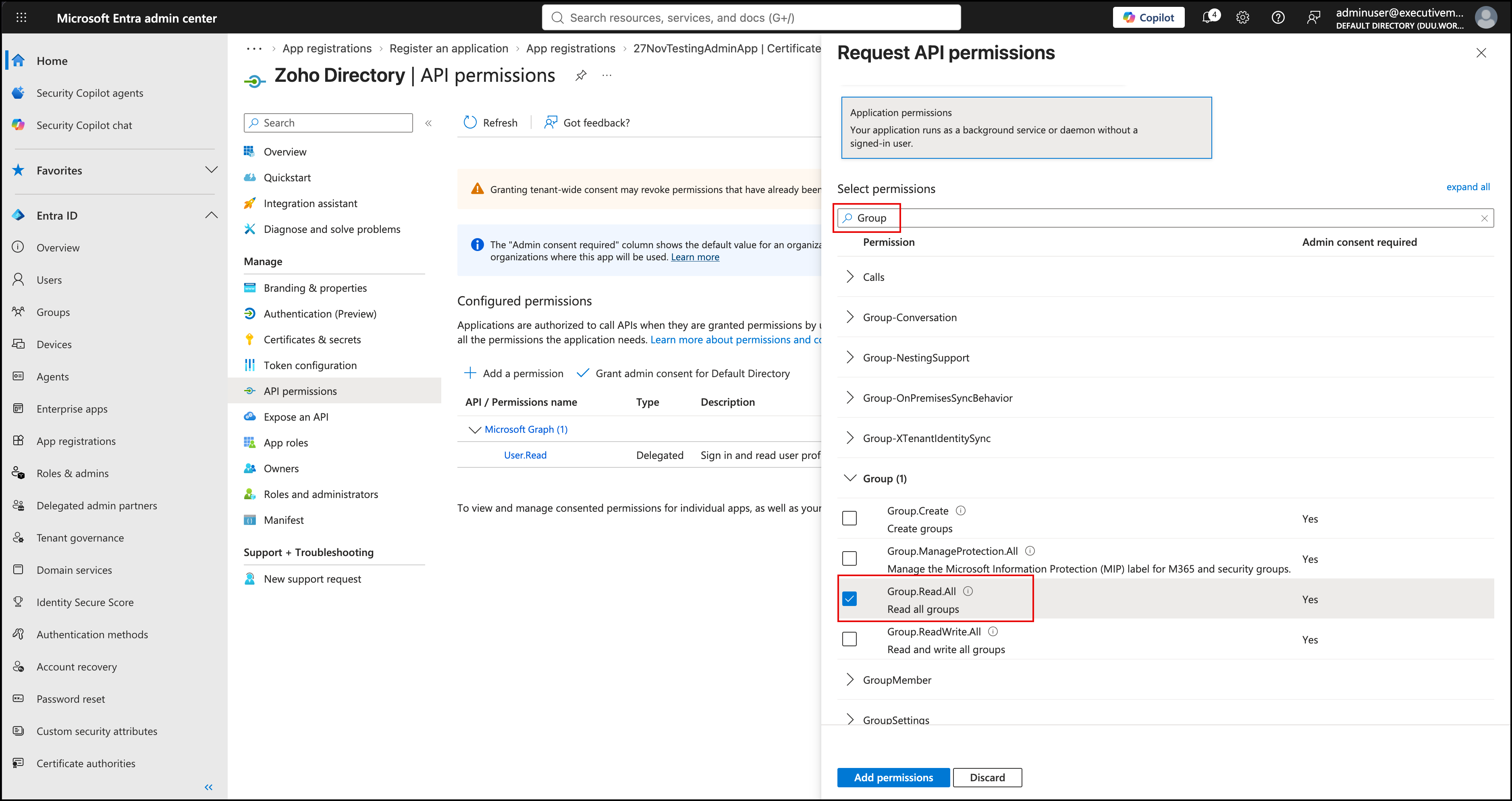Grant admin consent for Default Directory

684,373
